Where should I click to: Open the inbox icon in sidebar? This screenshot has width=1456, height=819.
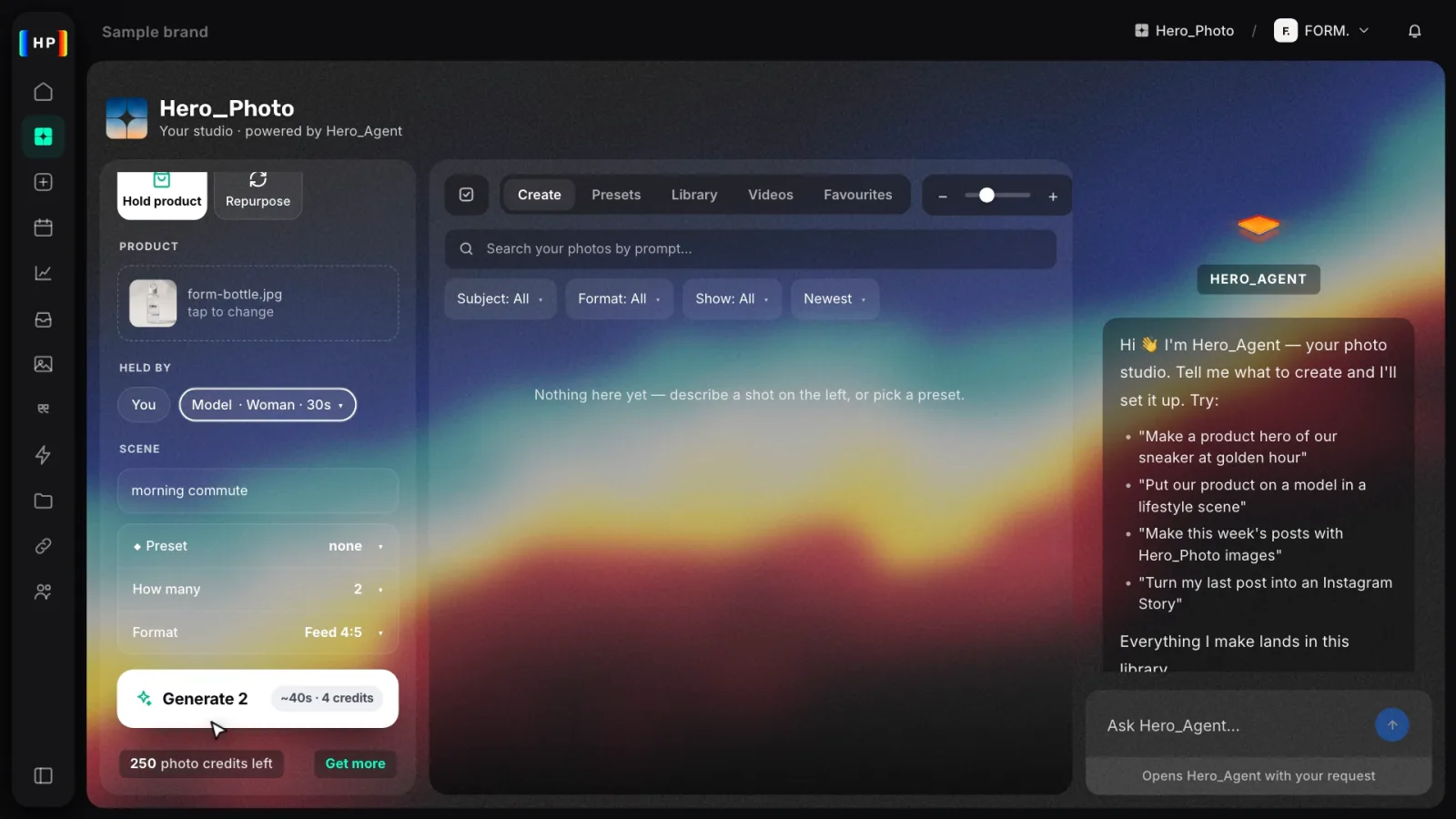point(43,319)
